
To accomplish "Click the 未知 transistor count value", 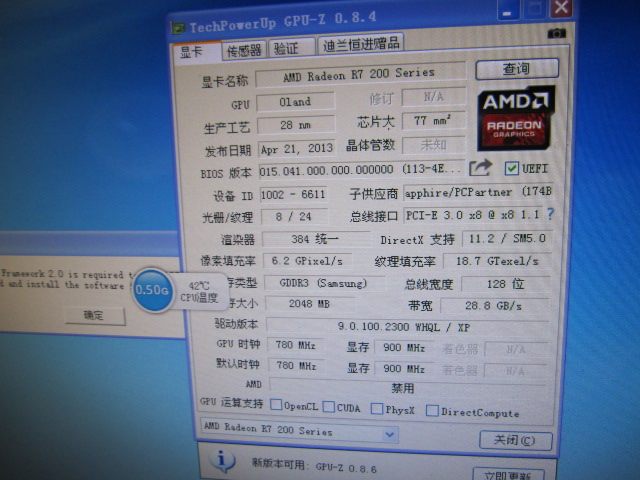I will tap(433, 144).
